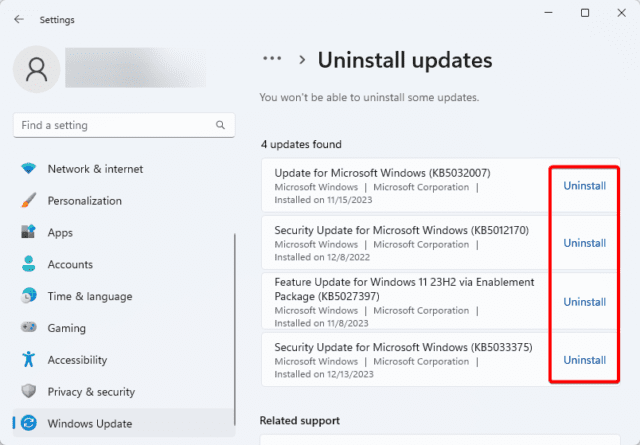Click the Gaming controller icon
This screenshot has width=640, height=445.
point(29,327)
